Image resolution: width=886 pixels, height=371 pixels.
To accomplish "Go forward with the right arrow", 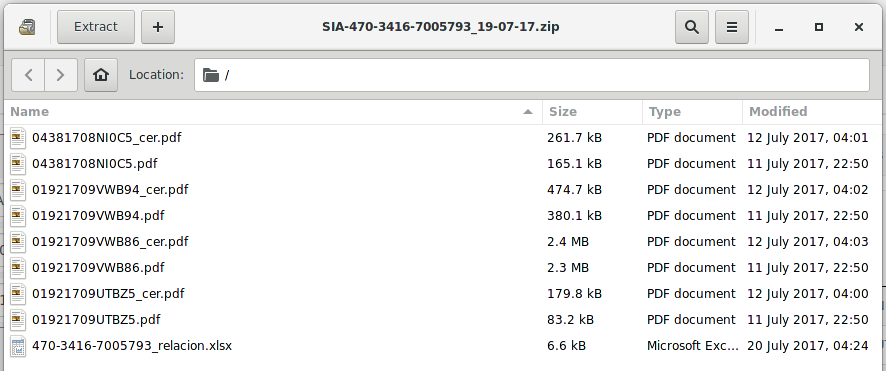I will click(x=61, y=75).
